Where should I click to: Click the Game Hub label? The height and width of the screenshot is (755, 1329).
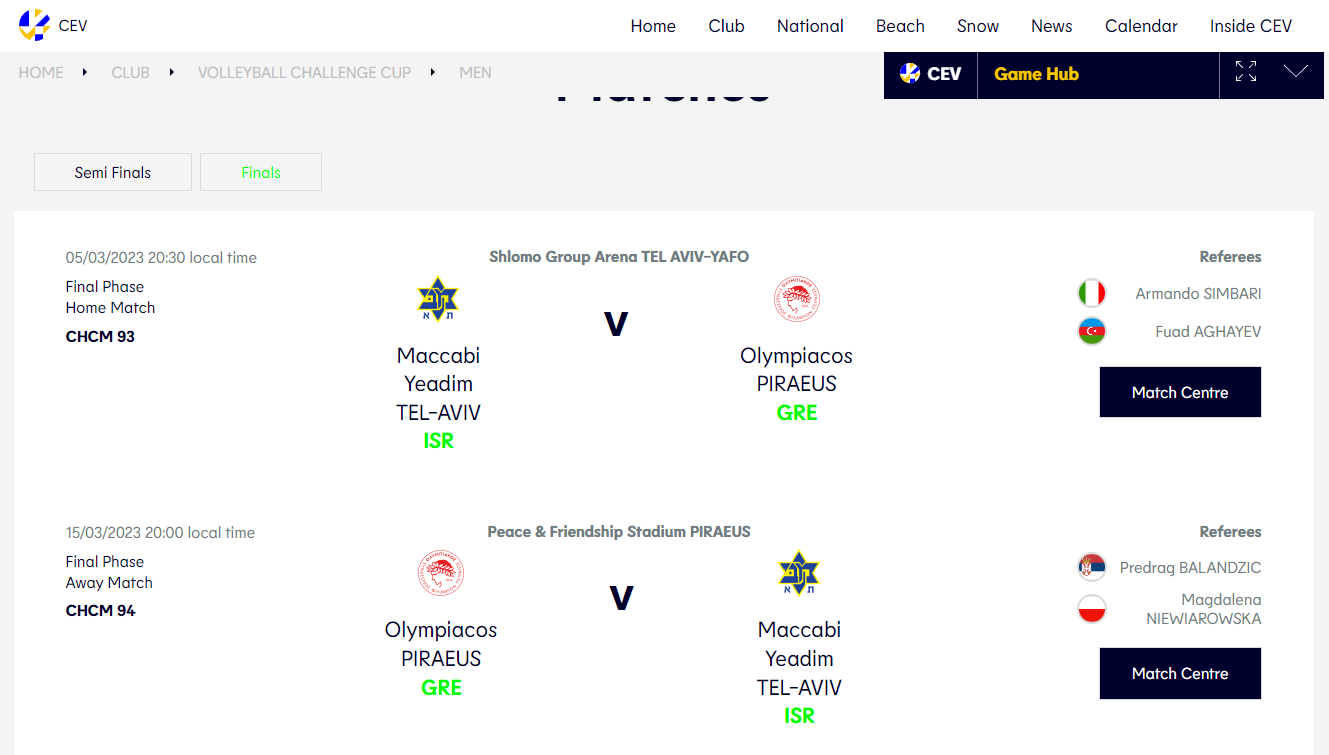point(1036,74)
